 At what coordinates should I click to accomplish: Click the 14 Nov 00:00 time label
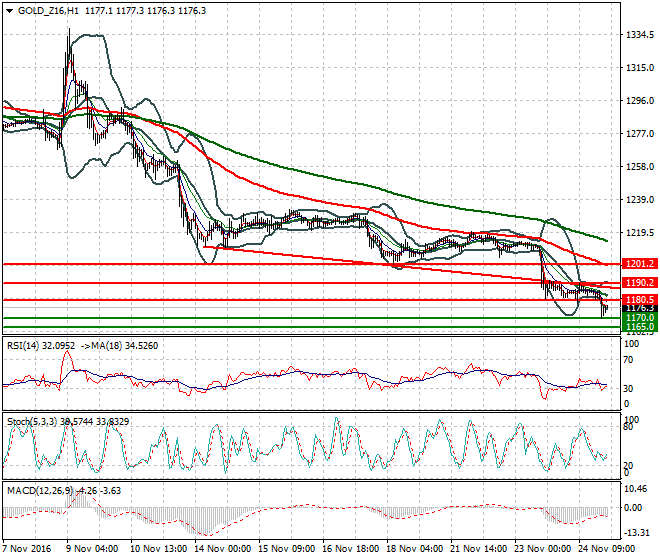tap(222, 549)
